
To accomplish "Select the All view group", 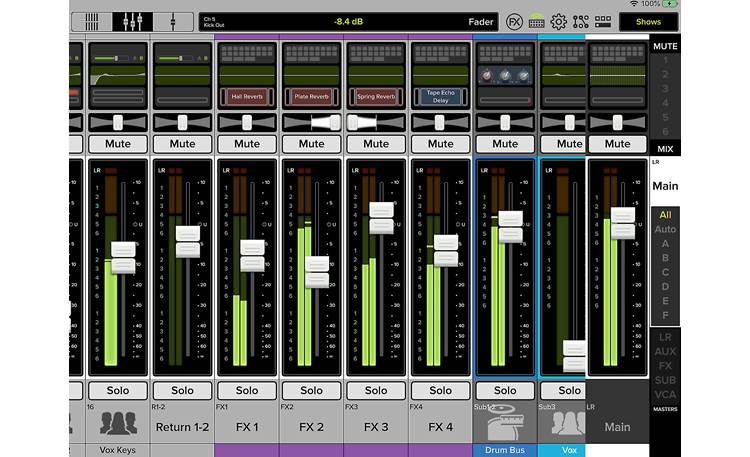I will (665, 215).
